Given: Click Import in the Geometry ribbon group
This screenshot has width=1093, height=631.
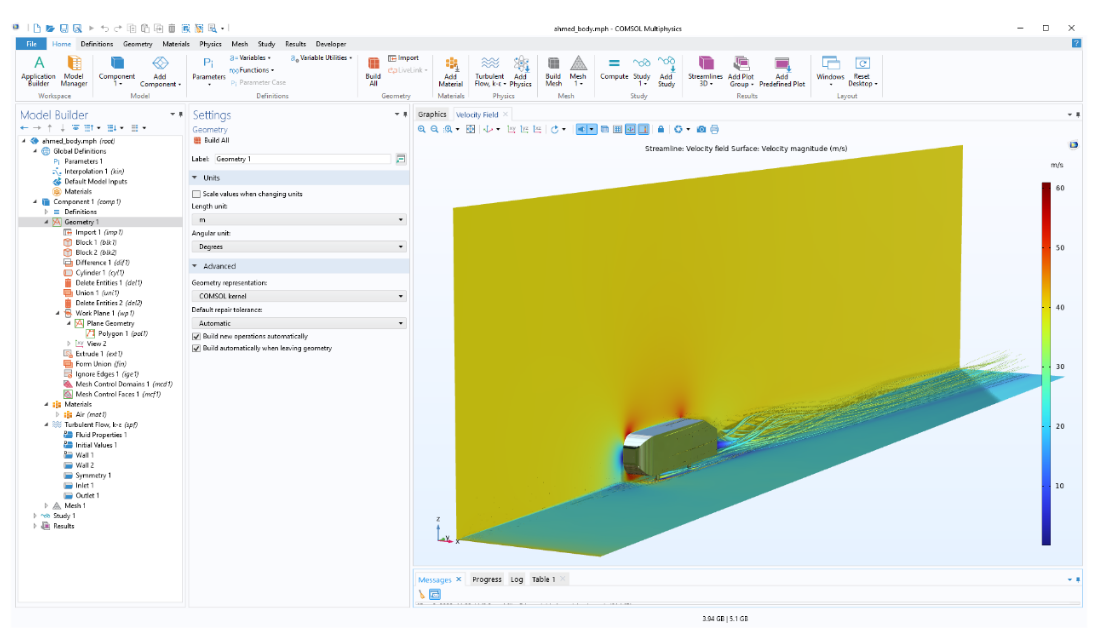Looking at the screenshot, I should pos(404,58).
